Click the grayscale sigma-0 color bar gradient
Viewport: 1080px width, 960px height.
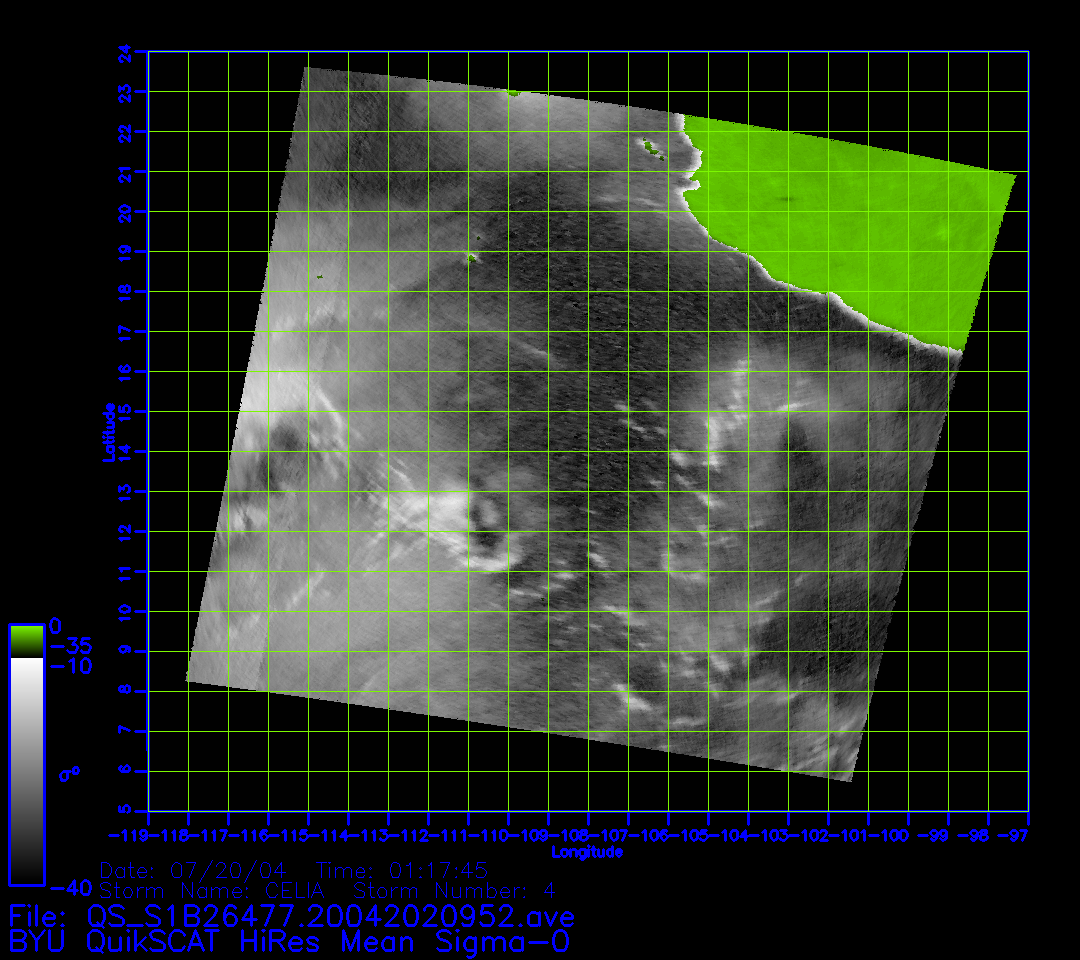pyautogui.click(x=26, y=770)
